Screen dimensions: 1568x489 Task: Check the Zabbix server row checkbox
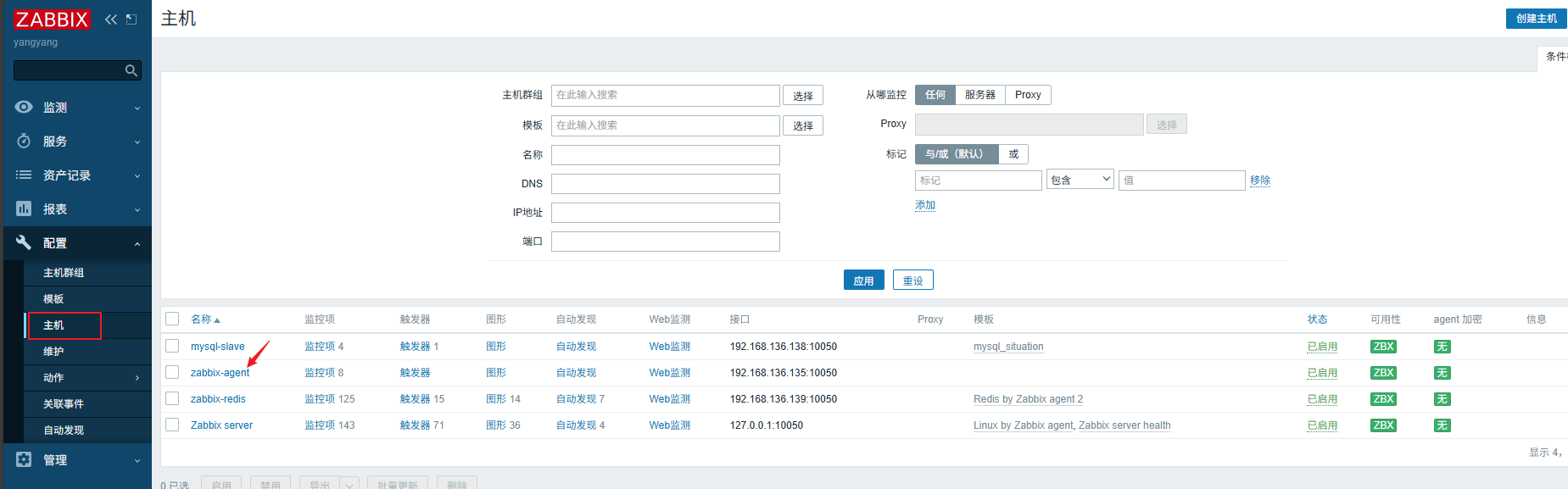172,425
